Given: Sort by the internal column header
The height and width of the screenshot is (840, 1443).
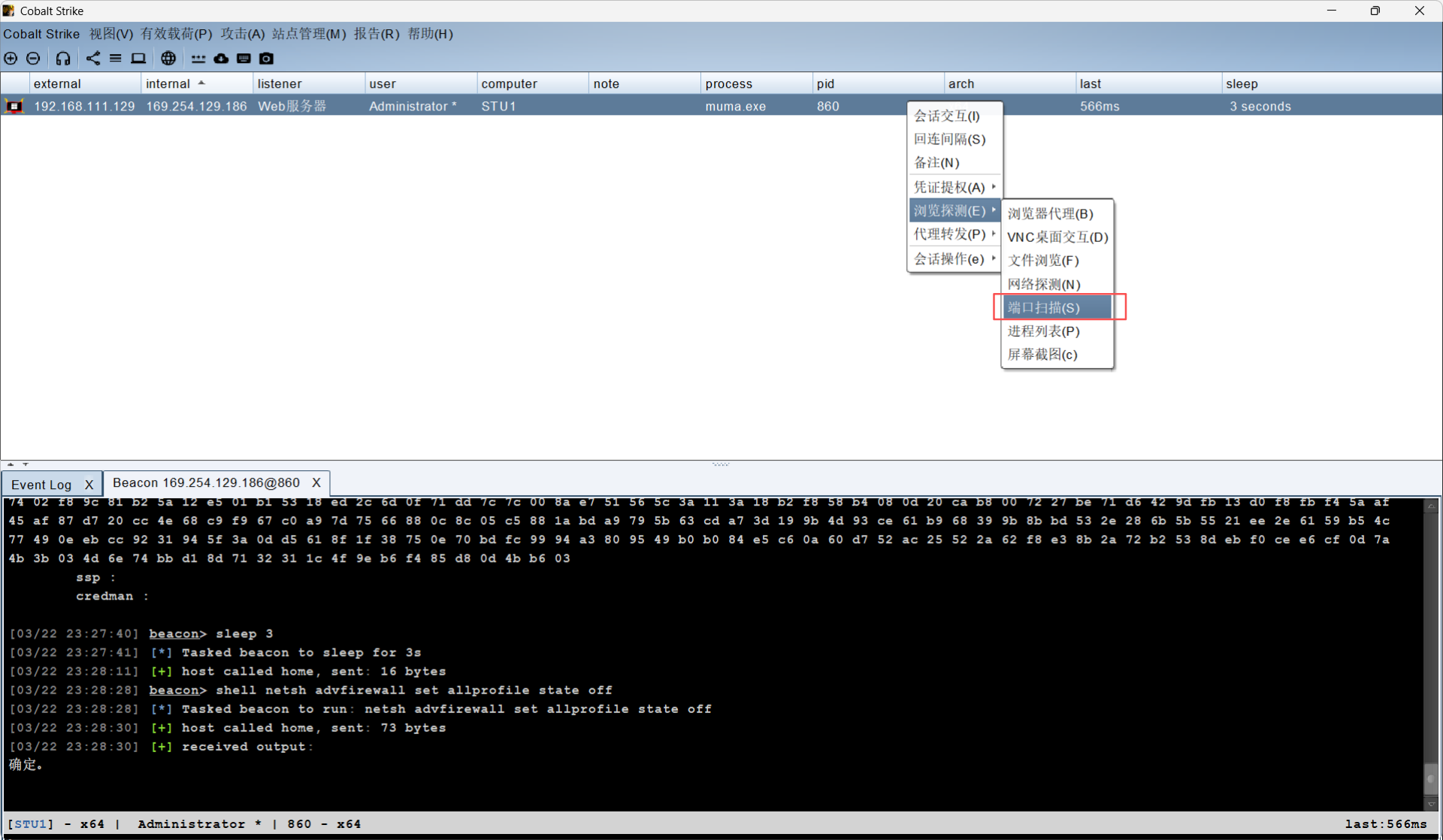Looking at the screenshot, I should click(197, 83).
